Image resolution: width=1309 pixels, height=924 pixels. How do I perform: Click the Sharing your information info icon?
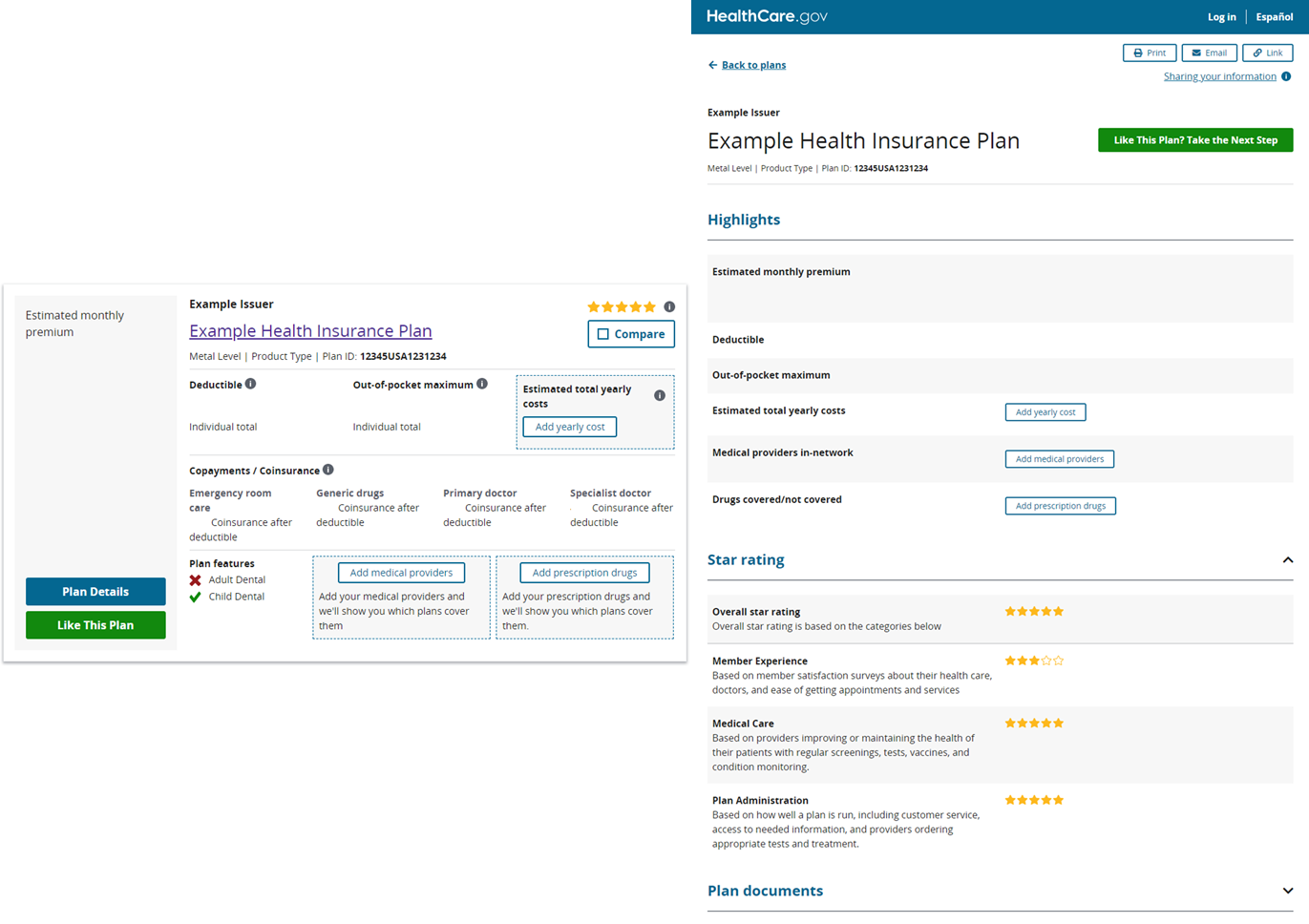pos(1286,76)
